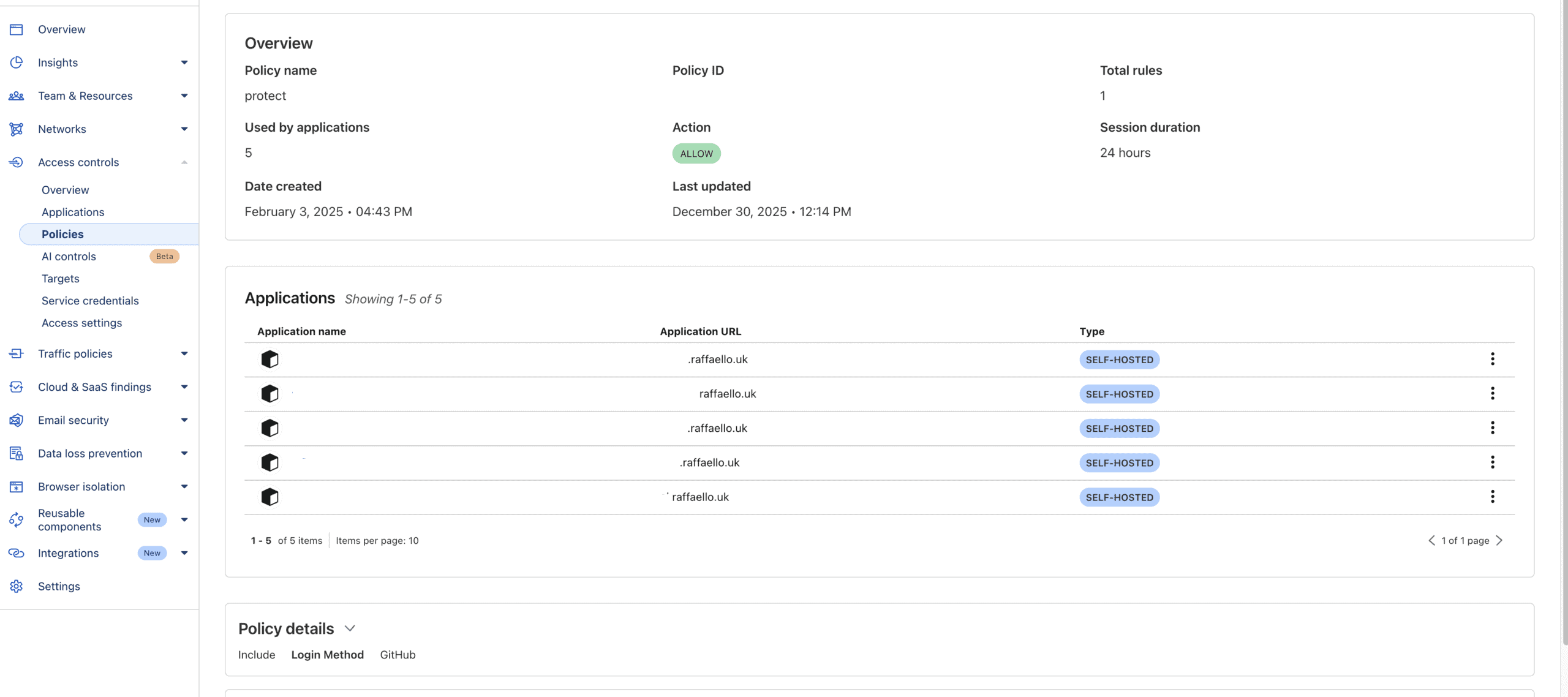
Task: Expand the Email security arrow
Action: point(184,420)
